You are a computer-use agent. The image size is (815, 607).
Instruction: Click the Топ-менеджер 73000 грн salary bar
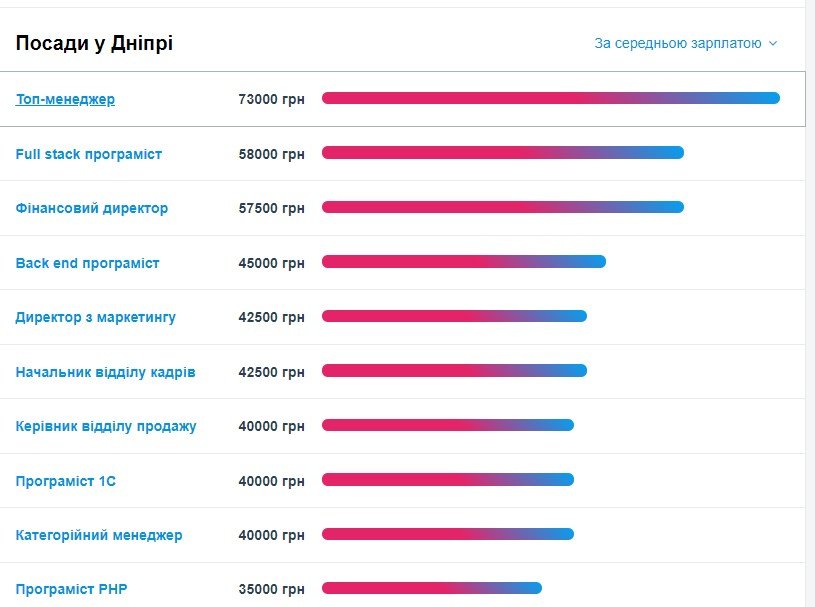tap(550, 98)
